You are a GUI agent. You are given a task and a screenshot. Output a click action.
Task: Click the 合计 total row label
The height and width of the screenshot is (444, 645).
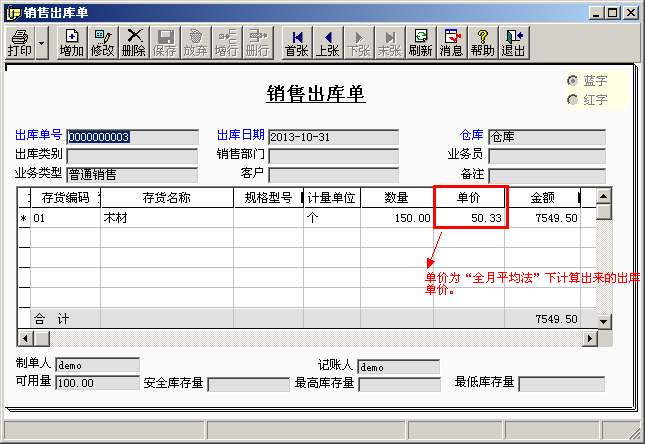(51, 319)
